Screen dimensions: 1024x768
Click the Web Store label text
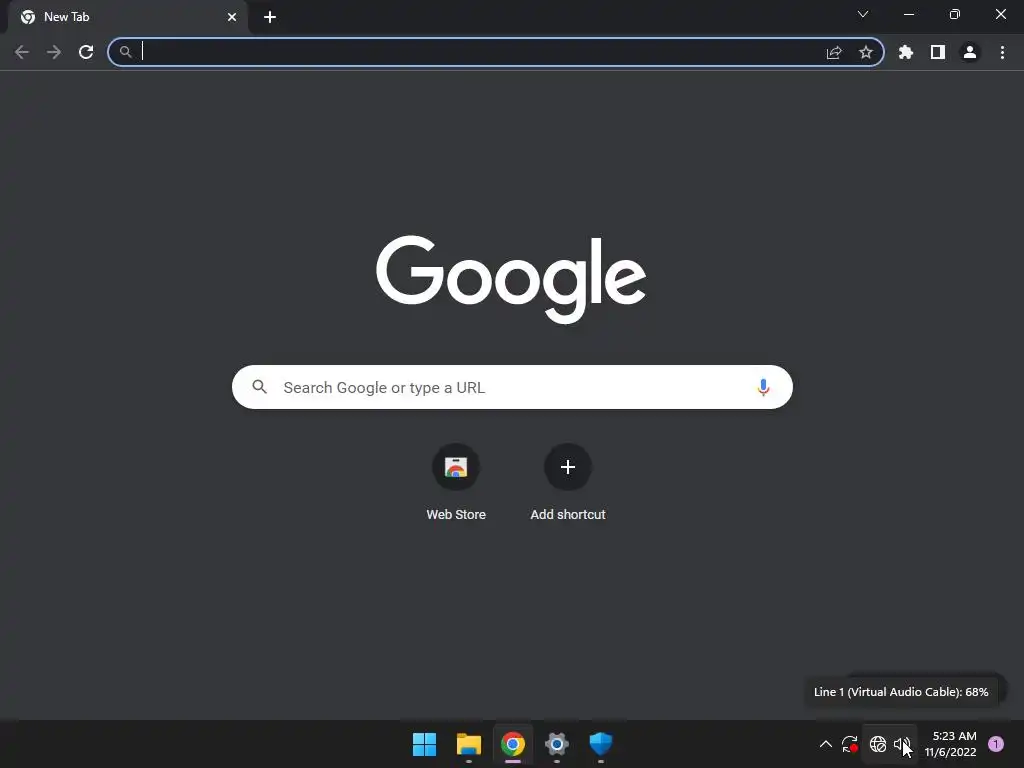pyautogui.click(x=456, y=515)
